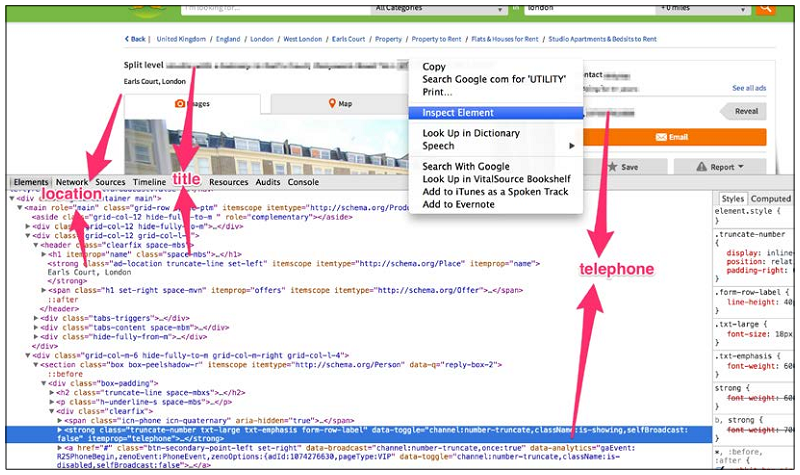Switch to the Network tab in DevTools

tap(72, 182)
